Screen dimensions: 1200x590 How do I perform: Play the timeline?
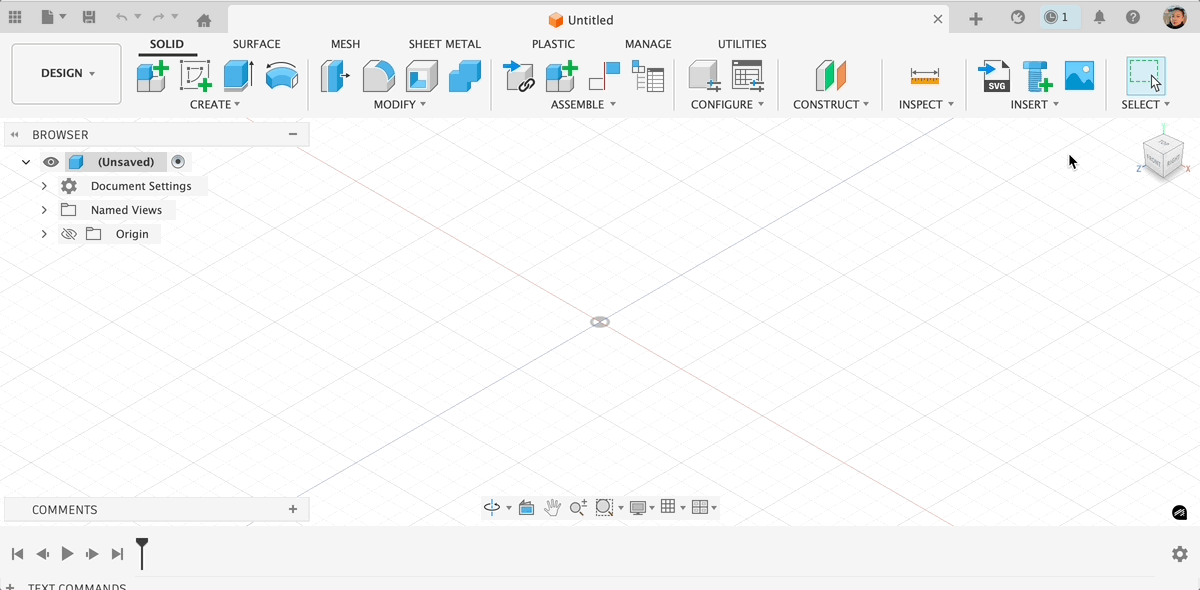pyautogui.click(x=67, y=554)
